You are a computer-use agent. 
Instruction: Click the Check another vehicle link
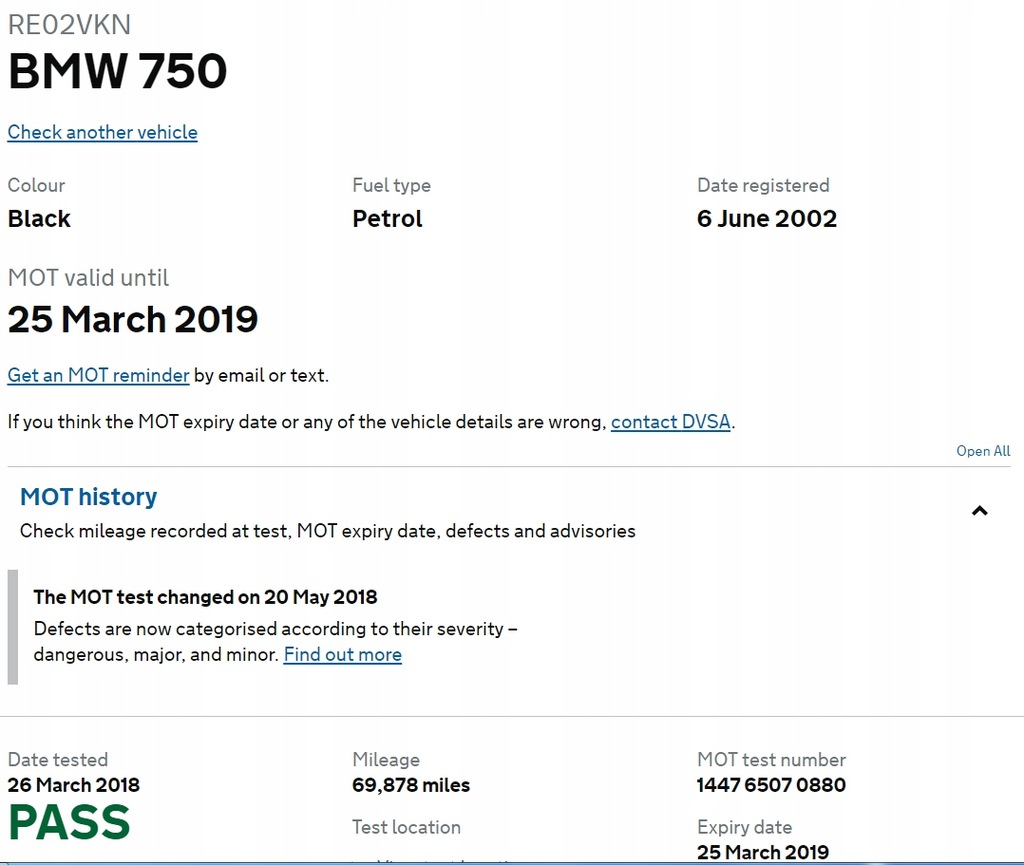[102, 132]
